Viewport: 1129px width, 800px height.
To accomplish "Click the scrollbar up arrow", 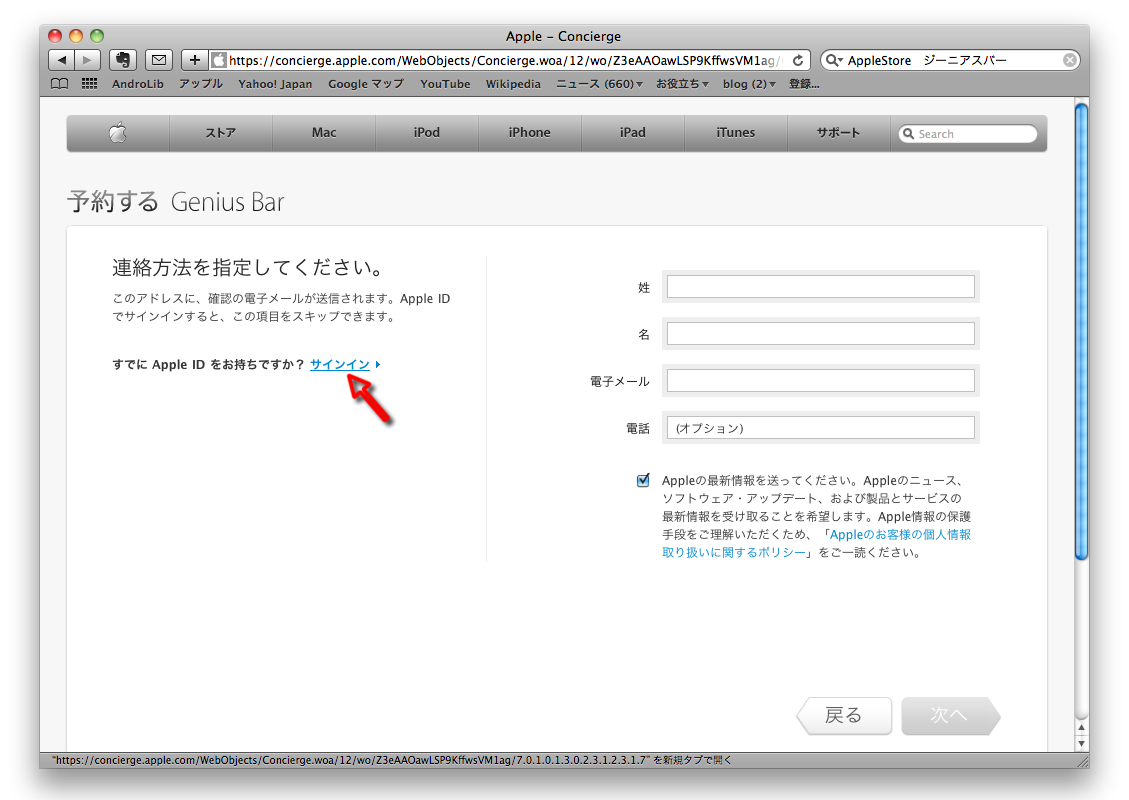I will 1081,728.
